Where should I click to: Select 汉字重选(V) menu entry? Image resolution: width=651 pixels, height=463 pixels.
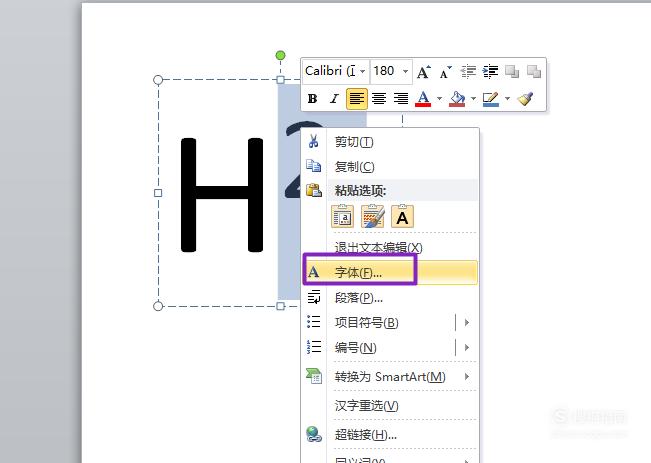click(390, 406)
